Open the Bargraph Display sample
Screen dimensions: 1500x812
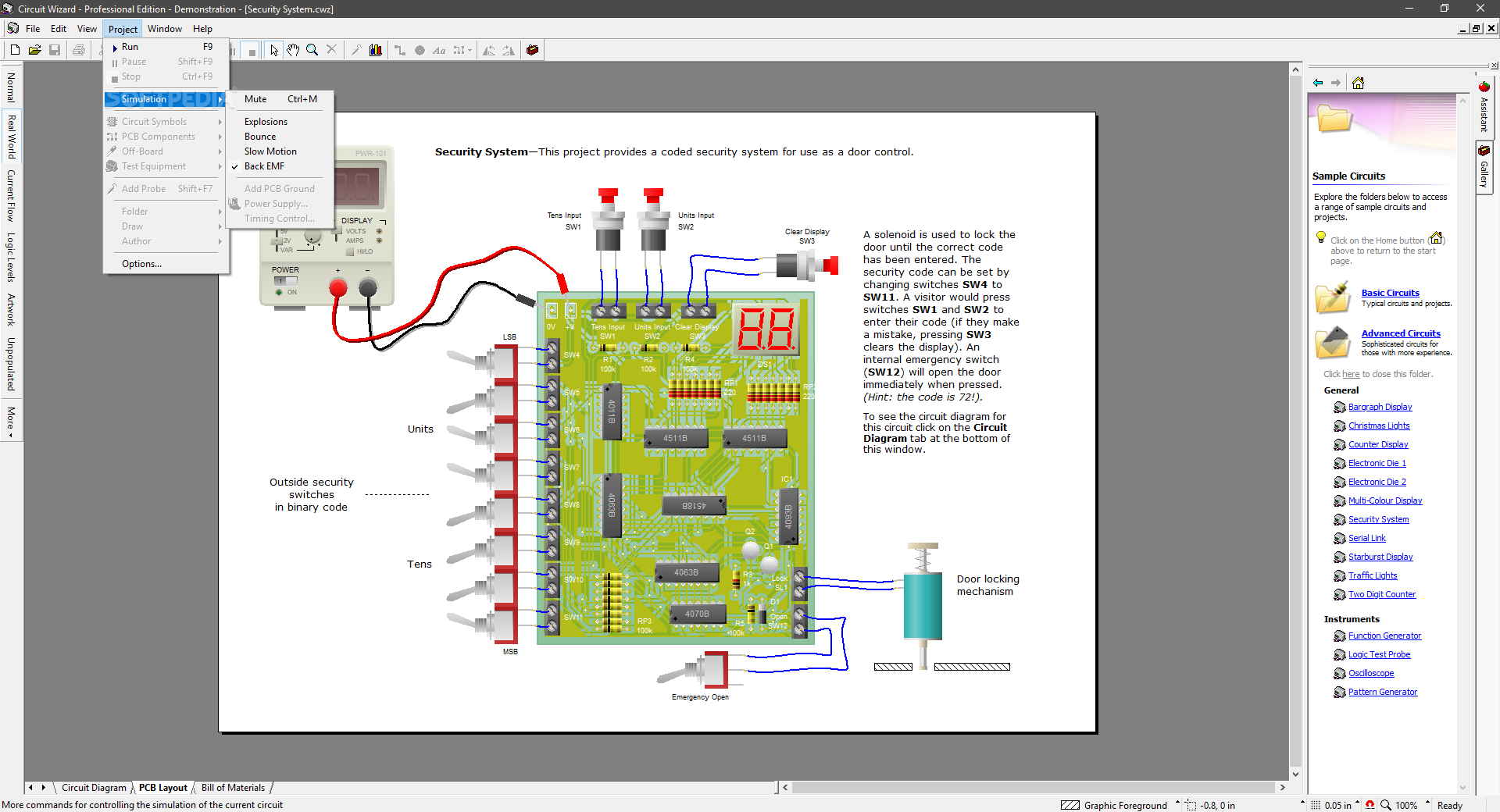1380,407
